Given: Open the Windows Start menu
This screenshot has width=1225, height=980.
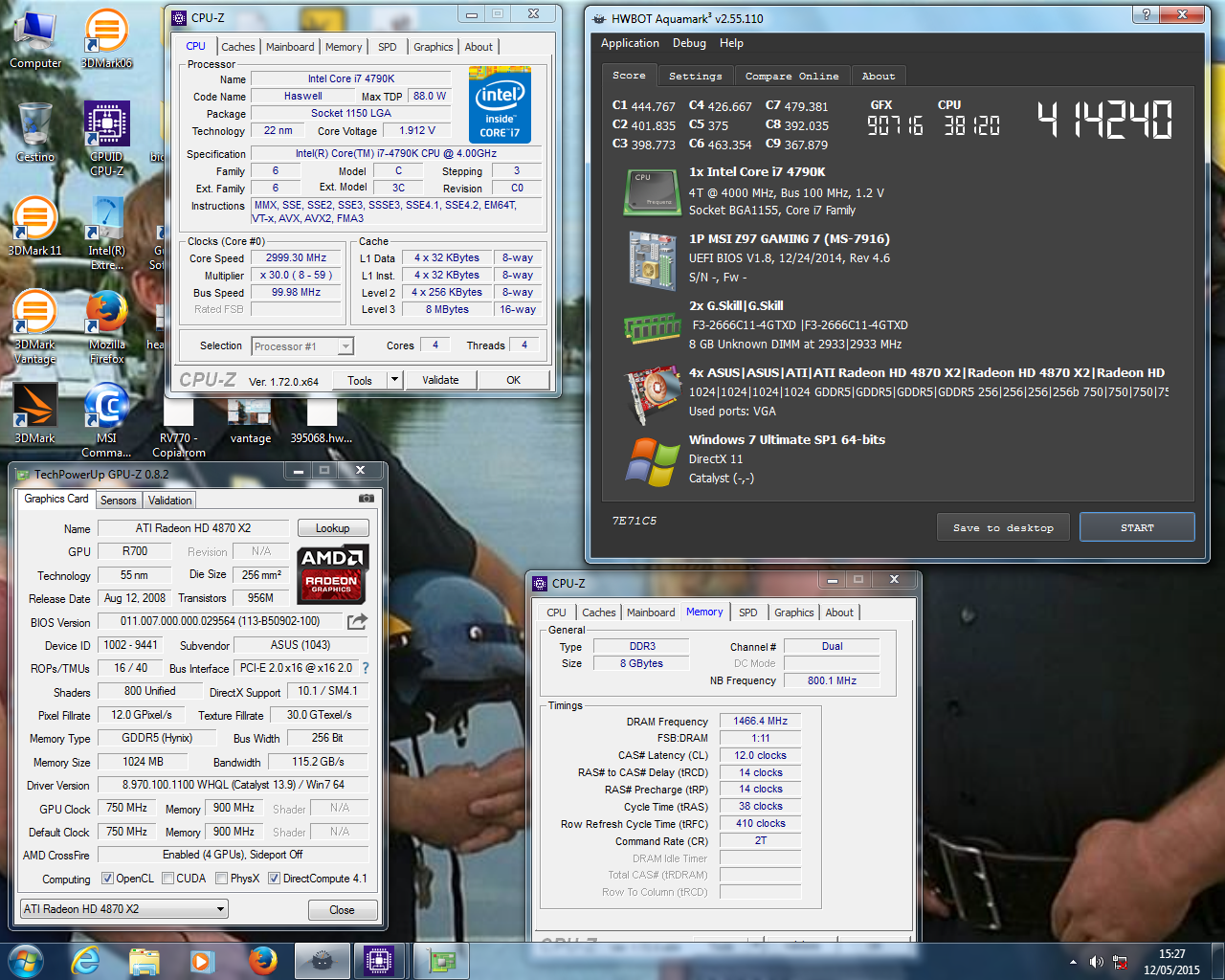Looking at the screenshot, I should (26, 961).
